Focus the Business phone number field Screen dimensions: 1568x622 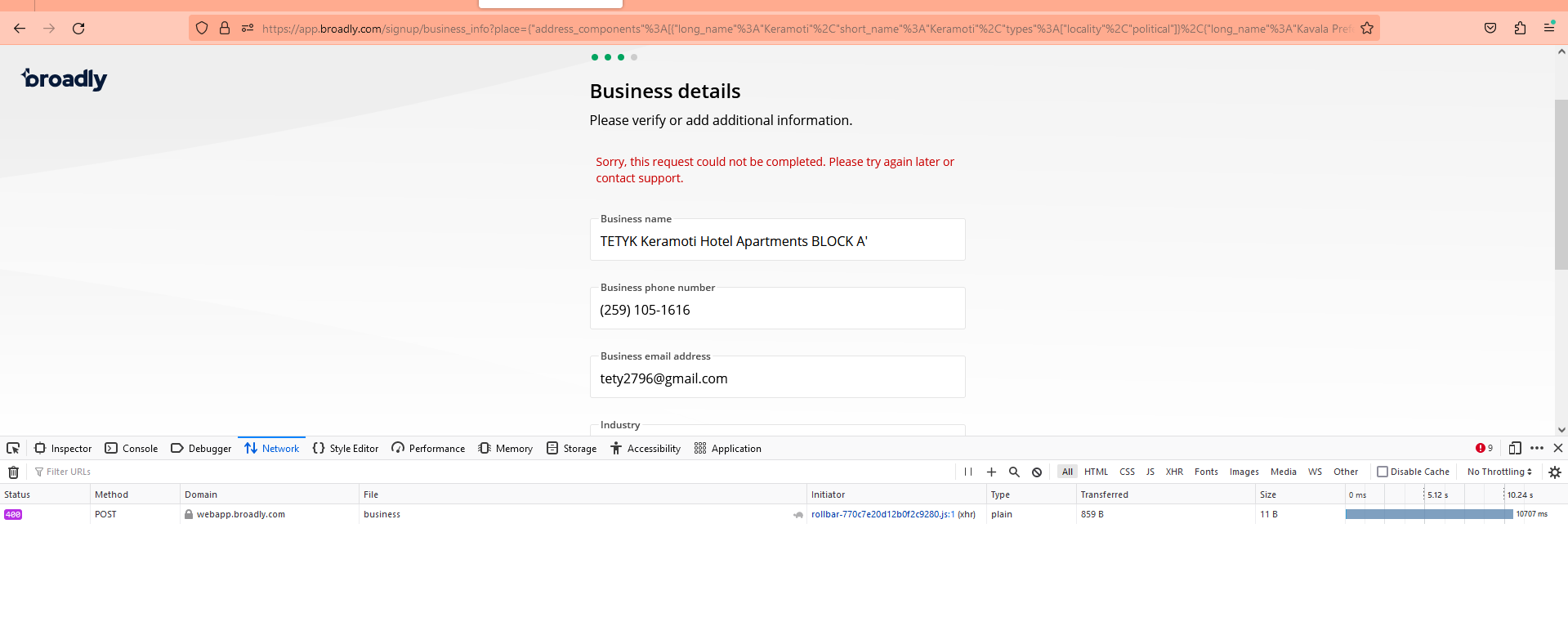click(778, 309)
